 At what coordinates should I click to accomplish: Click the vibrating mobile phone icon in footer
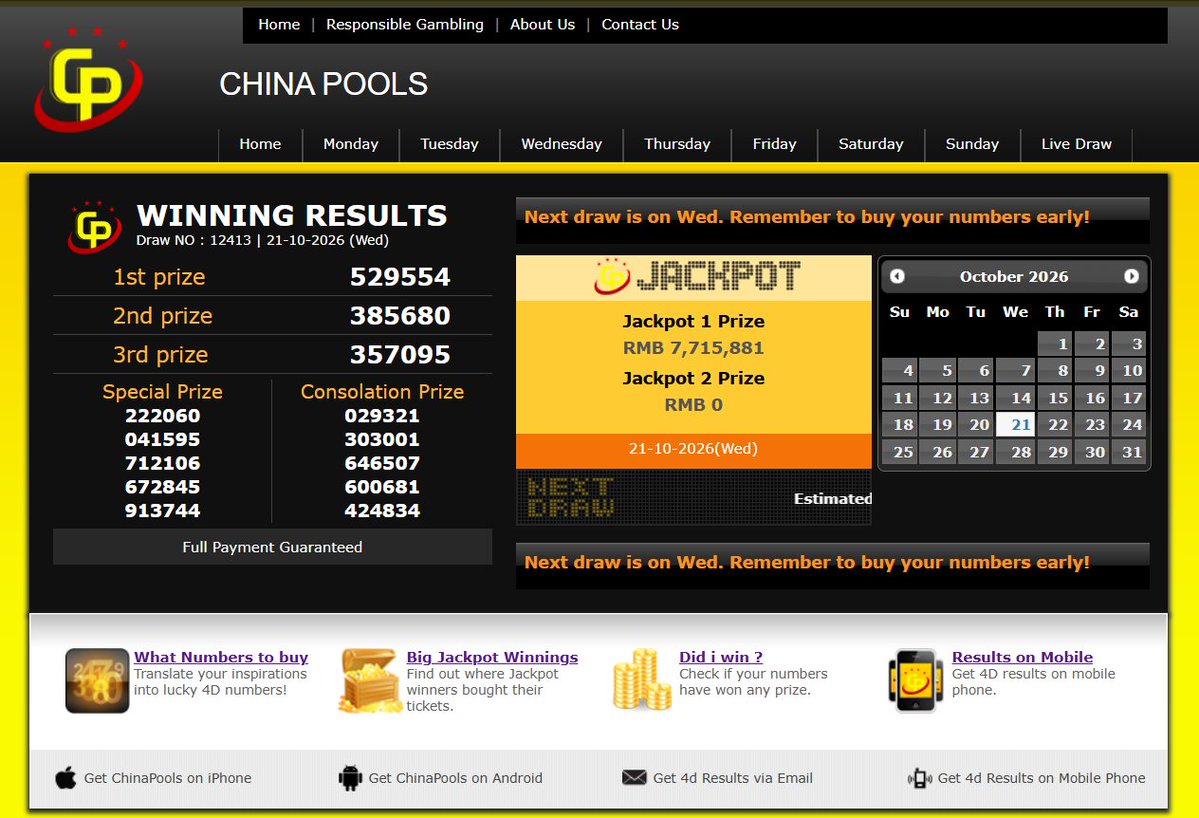click(x=919, y=778)
